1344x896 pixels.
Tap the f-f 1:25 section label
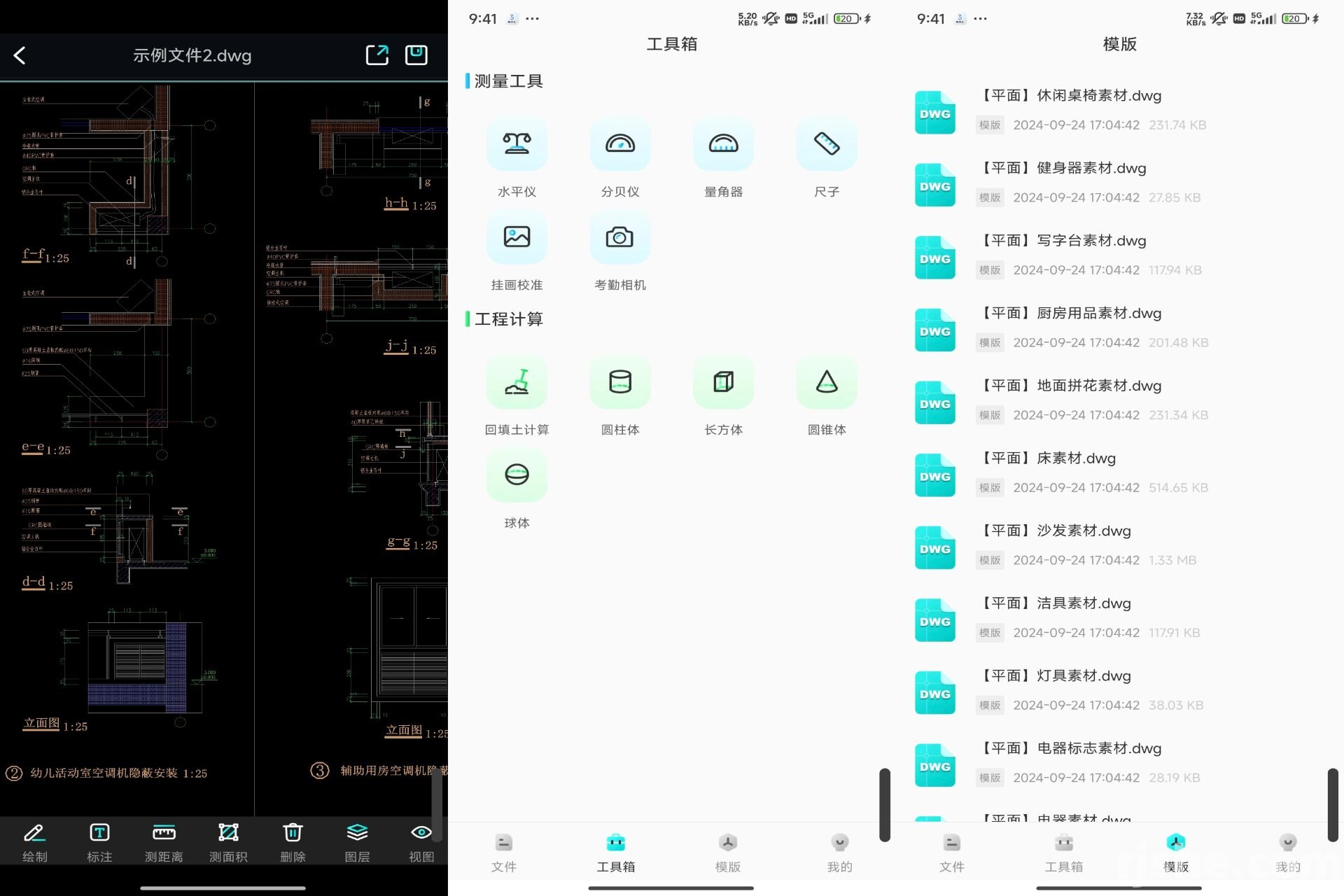[45, 256]
